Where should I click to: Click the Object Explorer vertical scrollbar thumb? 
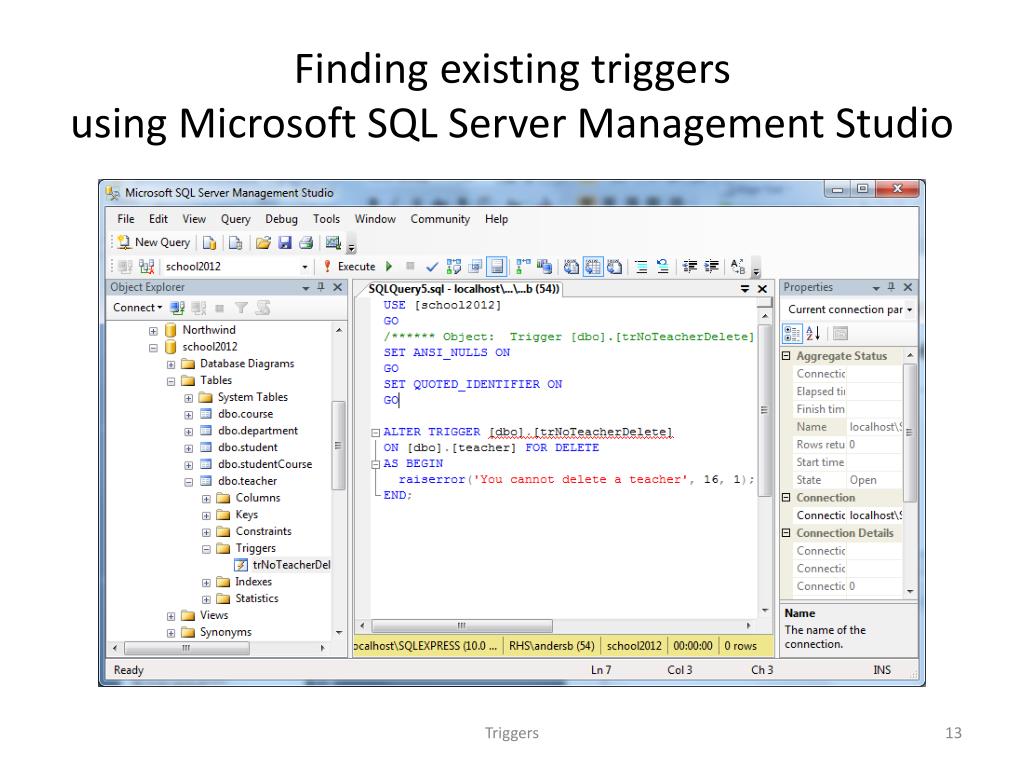pos(338,445)
